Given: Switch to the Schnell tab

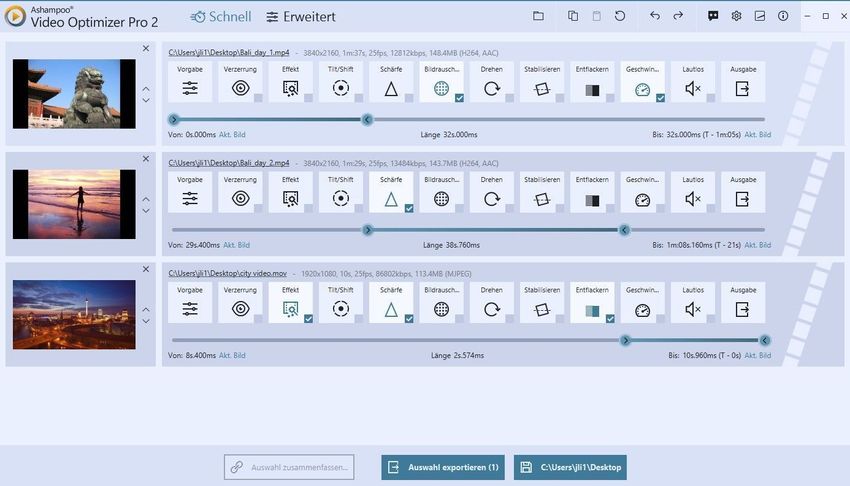Looking at the screenshot, I should (221, 16).
